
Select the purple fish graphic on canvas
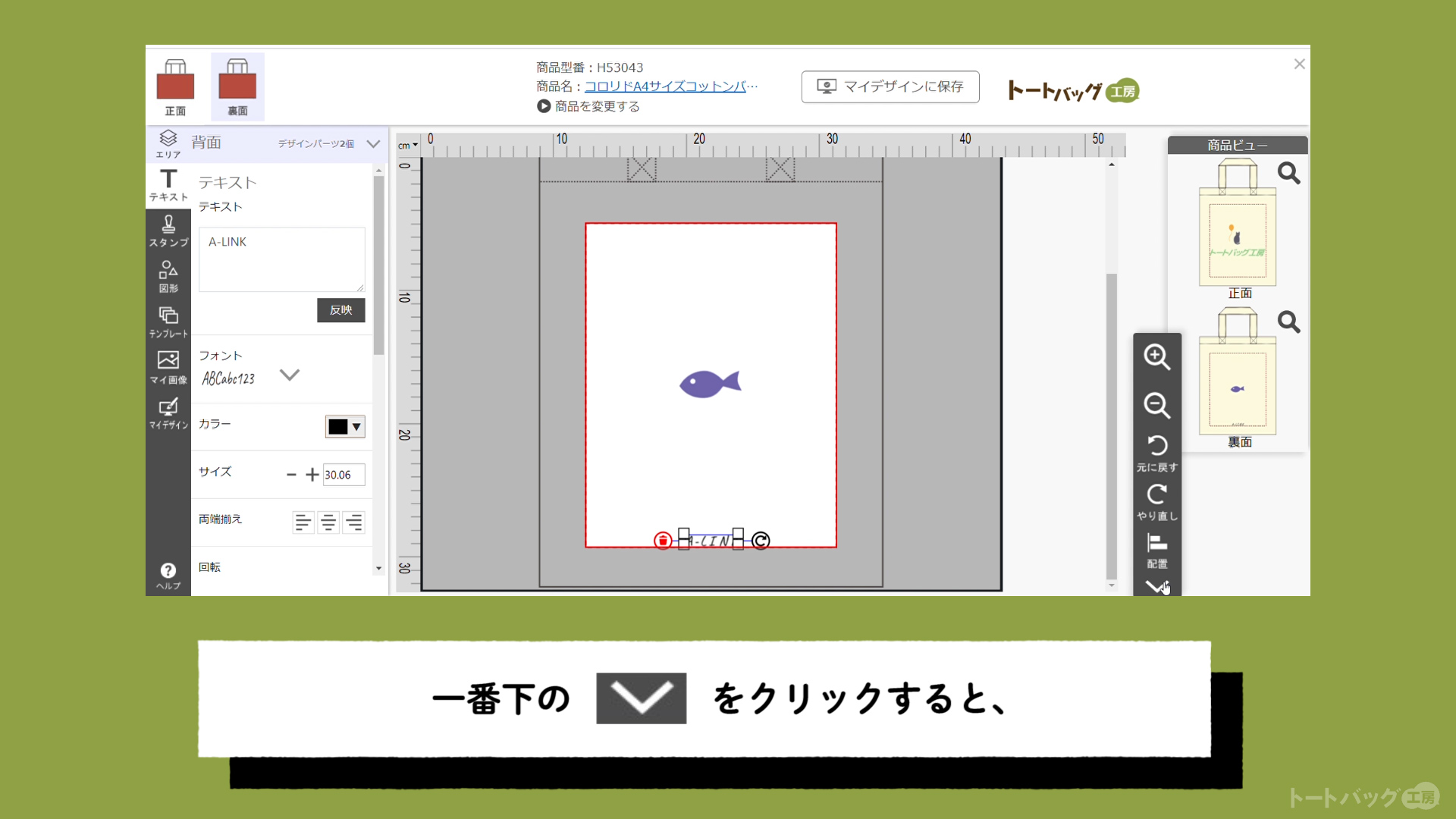click(x=710, y=384)
